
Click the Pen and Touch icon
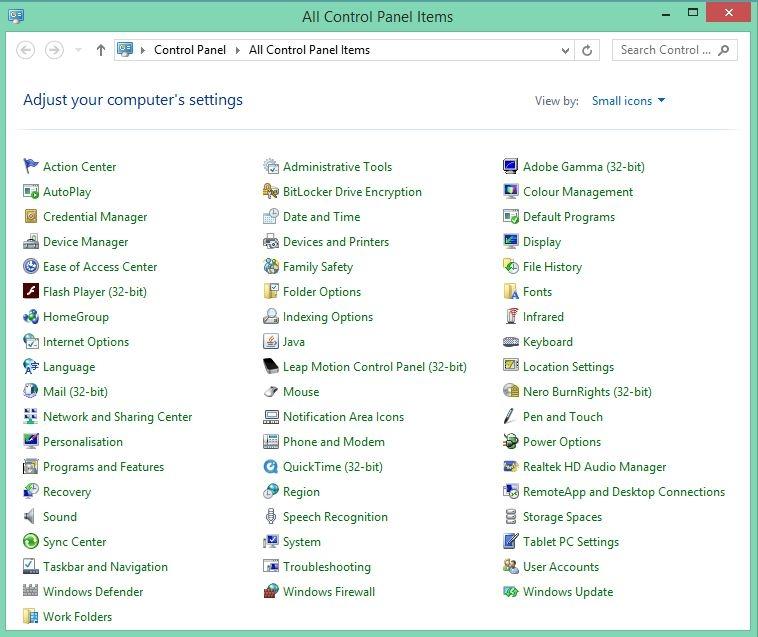point(510,416)
